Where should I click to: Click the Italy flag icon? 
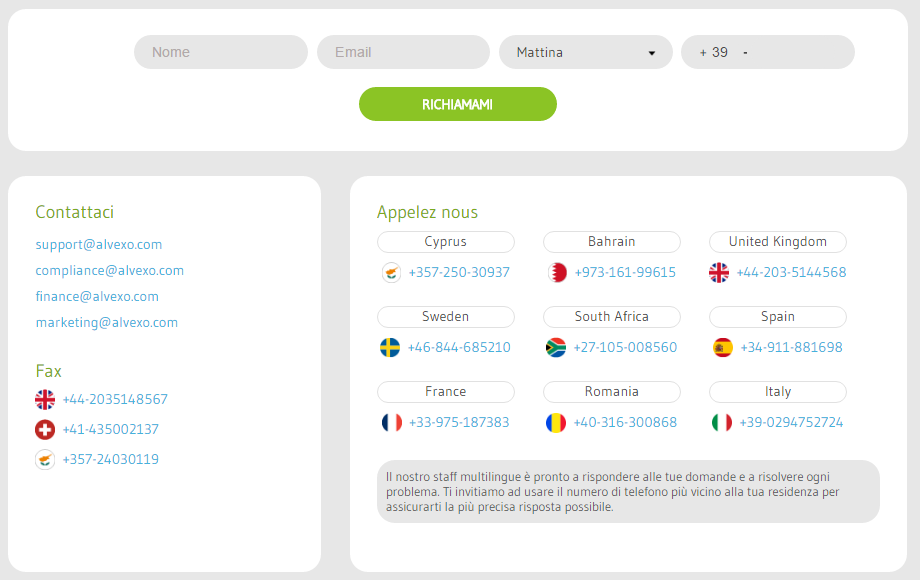[722, 423]
